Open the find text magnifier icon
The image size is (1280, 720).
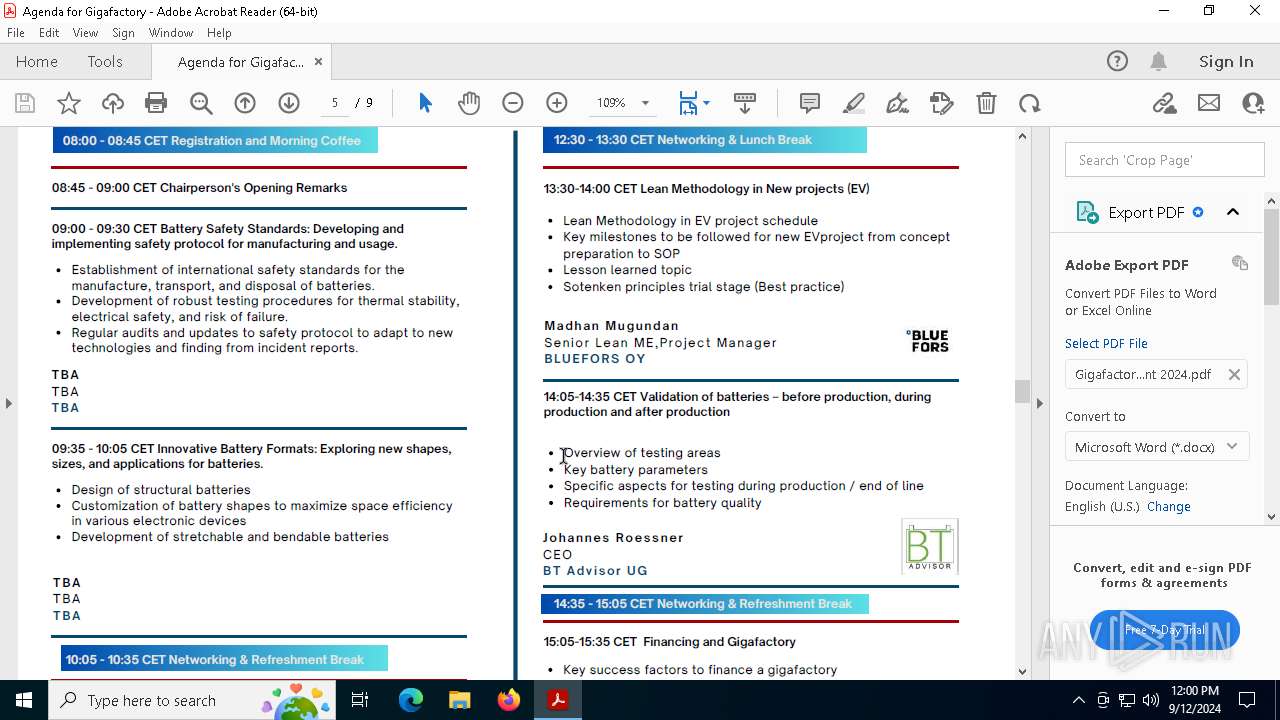click(x=201, y=103)
